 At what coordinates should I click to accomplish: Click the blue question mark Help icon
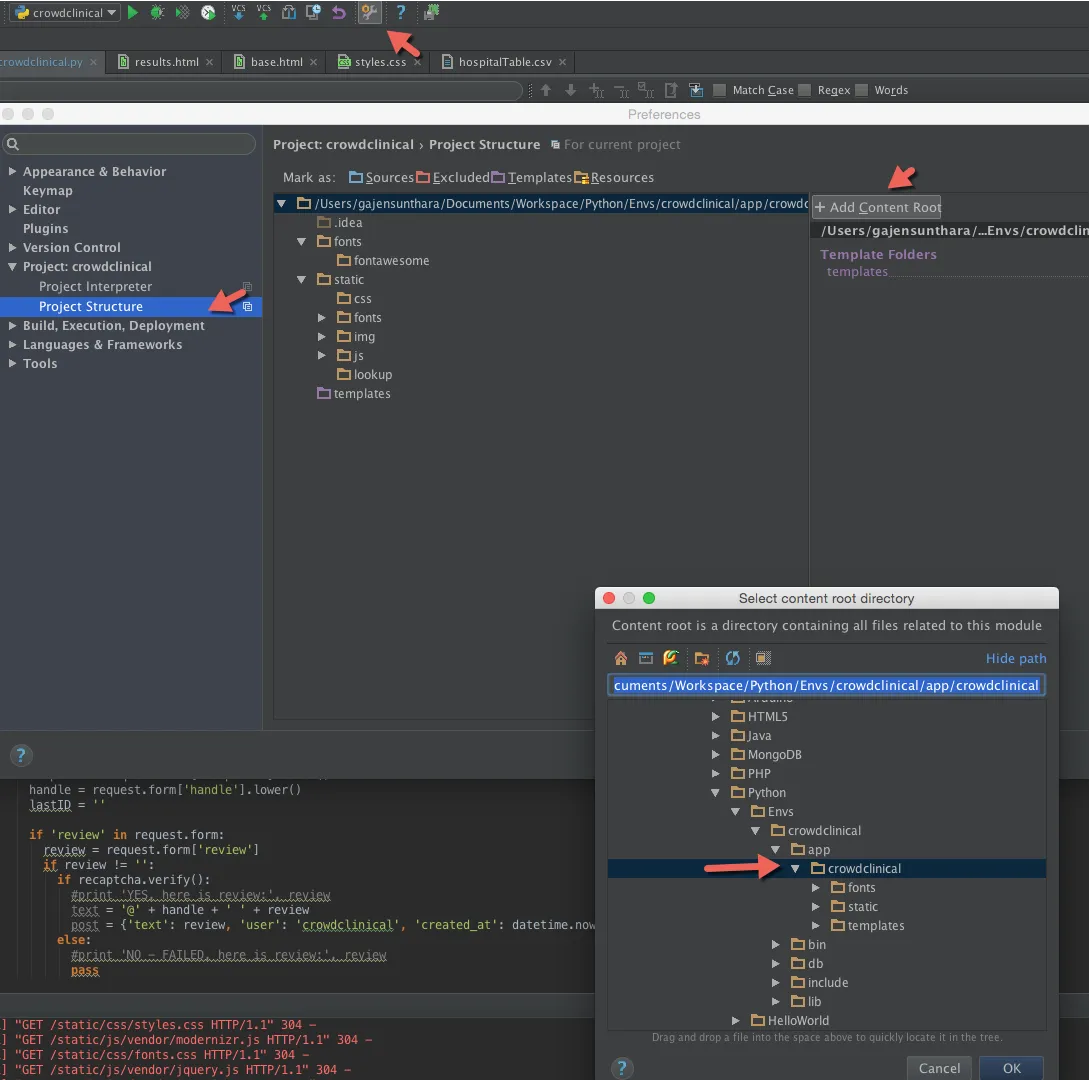tap(401, 13)
